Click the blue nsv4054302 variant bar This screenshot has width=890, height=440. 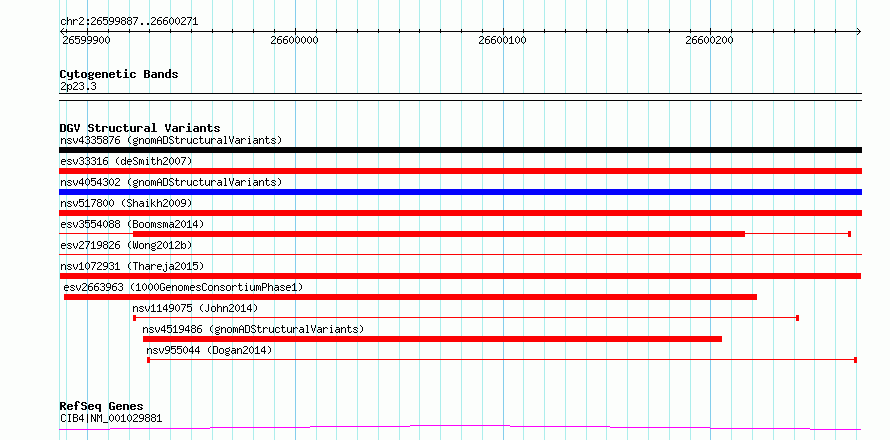pyautogui.click(x=460, y=192)
